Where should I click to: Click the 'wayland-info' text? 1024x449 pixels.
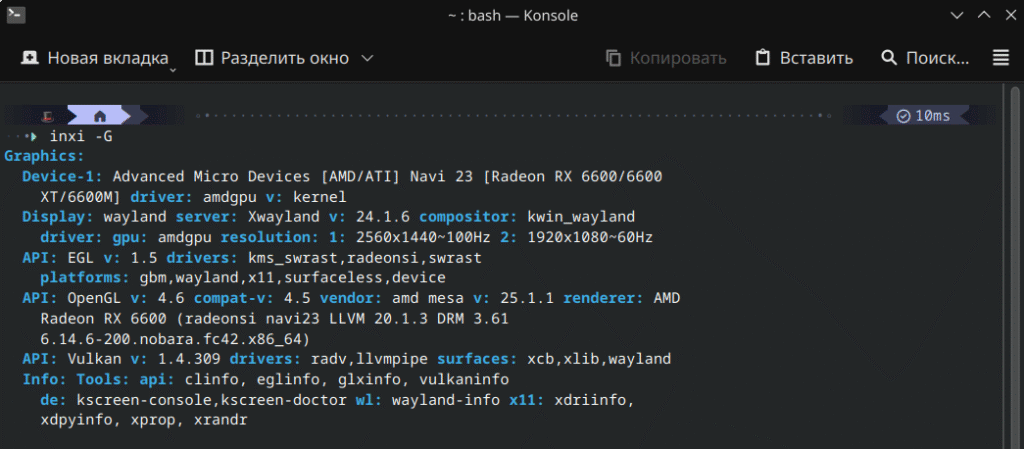point(445,399)
